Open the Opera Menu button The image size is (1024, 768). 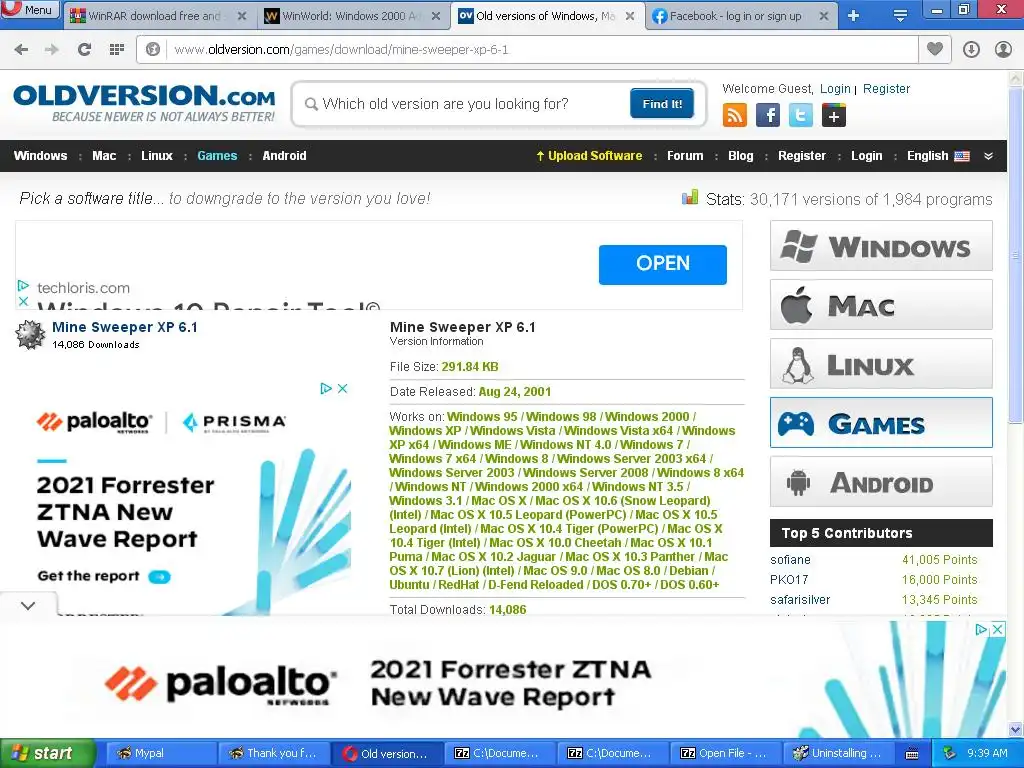(x=29, y=10)
